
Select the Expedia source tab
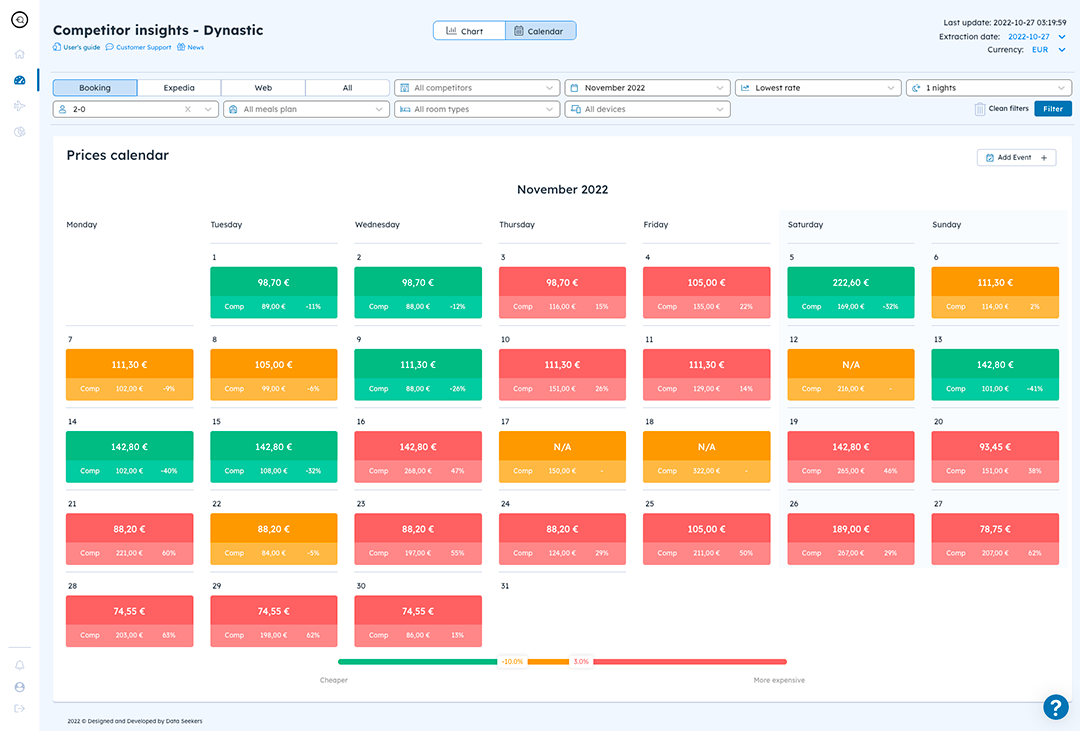(x=179, y=87)
